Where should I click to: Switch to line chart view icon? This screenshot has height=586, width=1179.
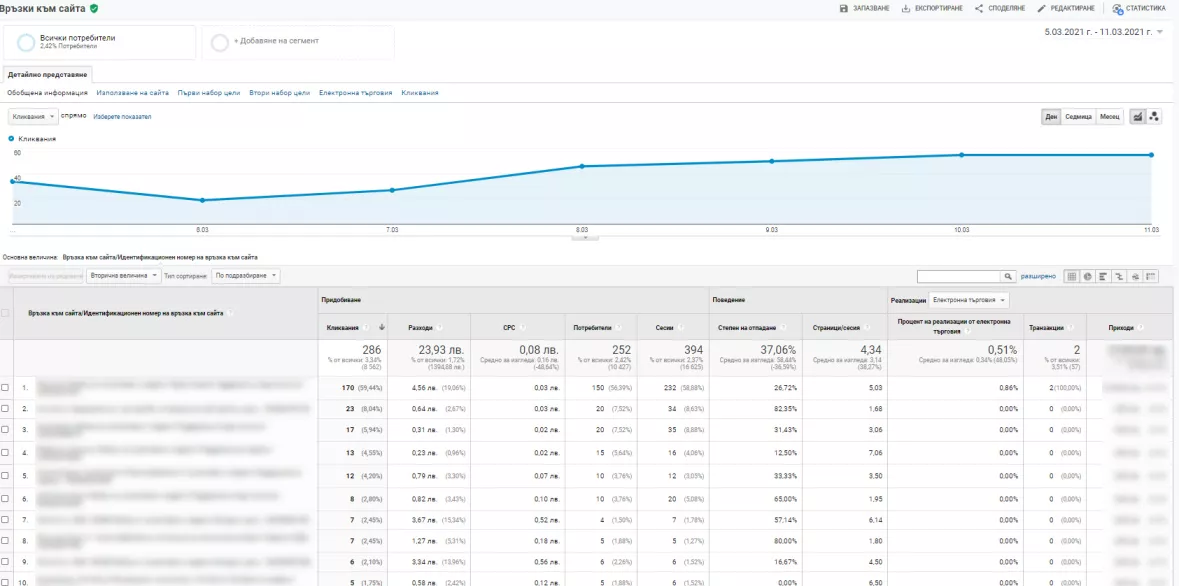pyautogui.click(x=1138, y=117)
